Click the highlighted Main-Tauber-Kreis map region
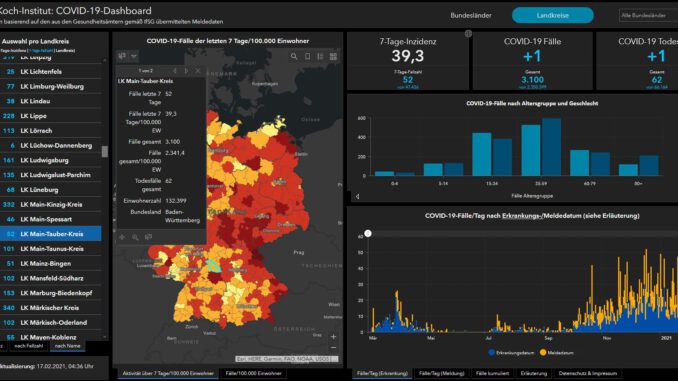This screenshot has width=678, height=381. pos(214,266)
